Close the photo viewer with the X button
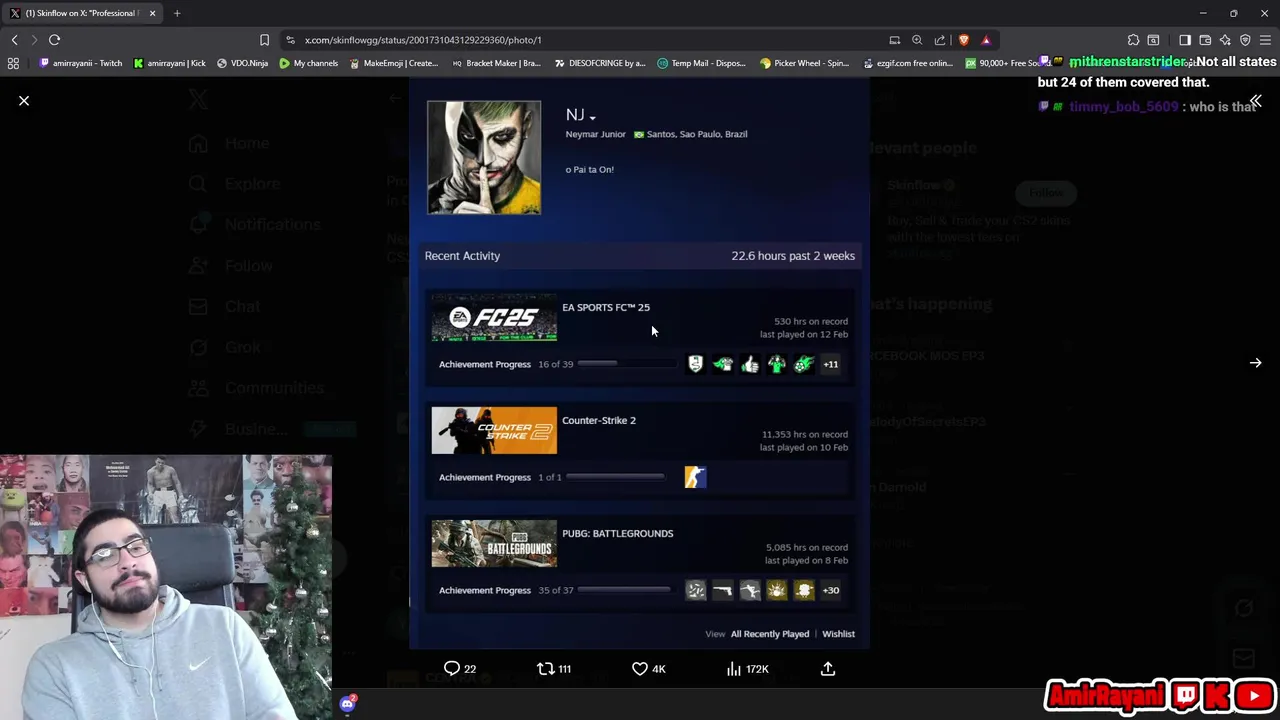The height and width of the screenshot is (720, 1280). point(24,101)
